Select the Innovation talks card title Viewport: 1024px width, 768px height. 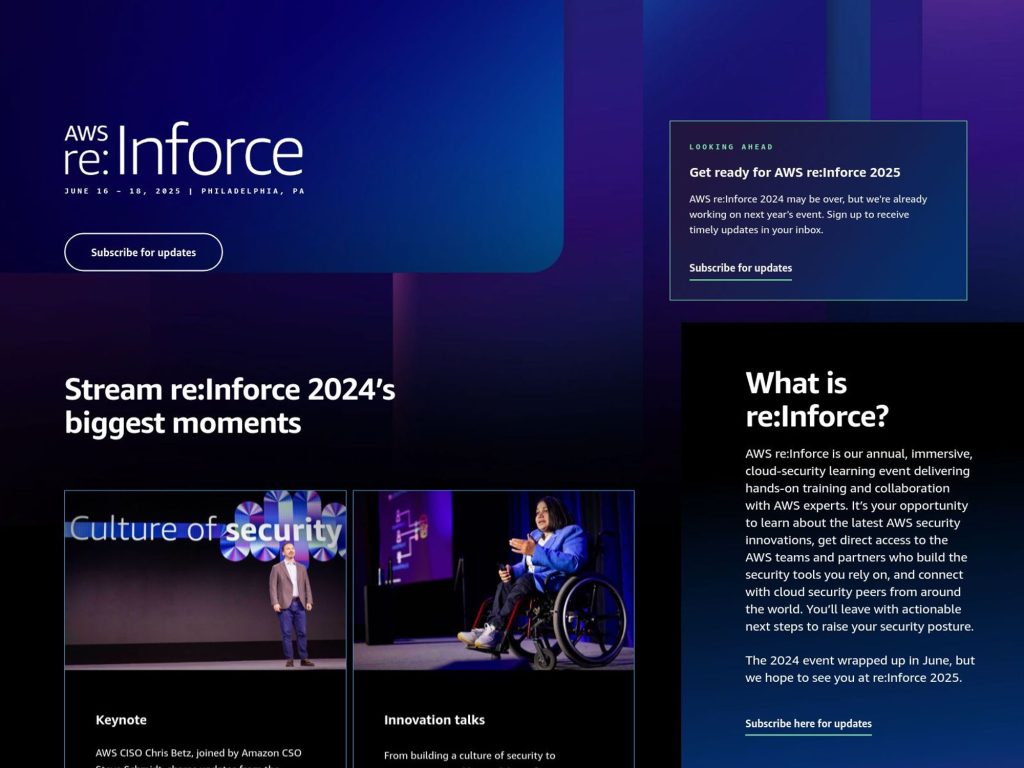tap(434, 719)
